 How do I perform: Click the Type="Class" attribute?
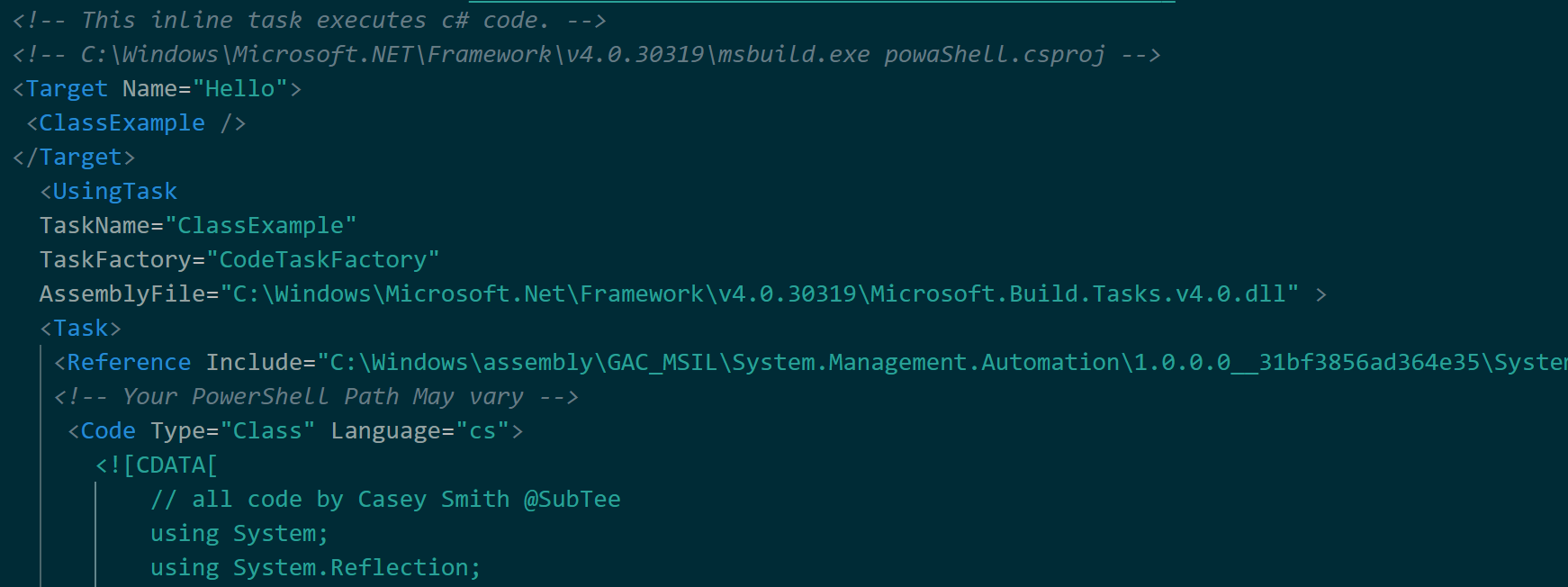[233, 431]
